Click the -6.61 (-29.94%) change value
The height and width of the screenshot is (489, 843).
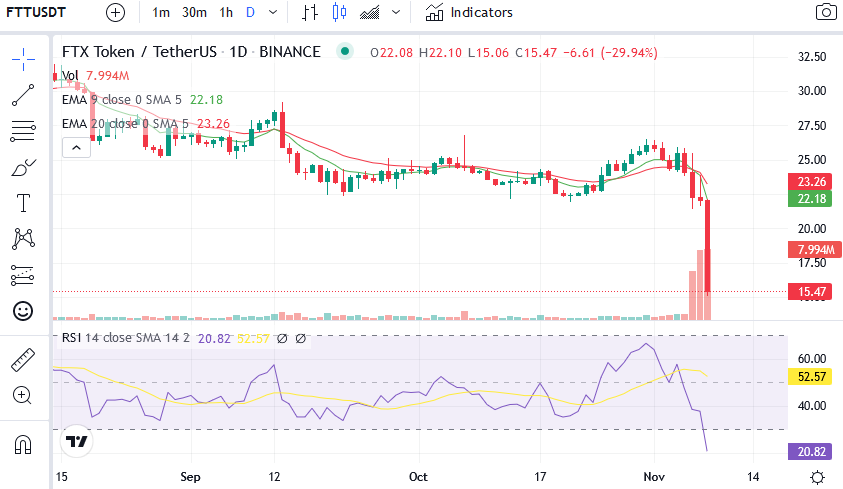click(x=610, y=53)
